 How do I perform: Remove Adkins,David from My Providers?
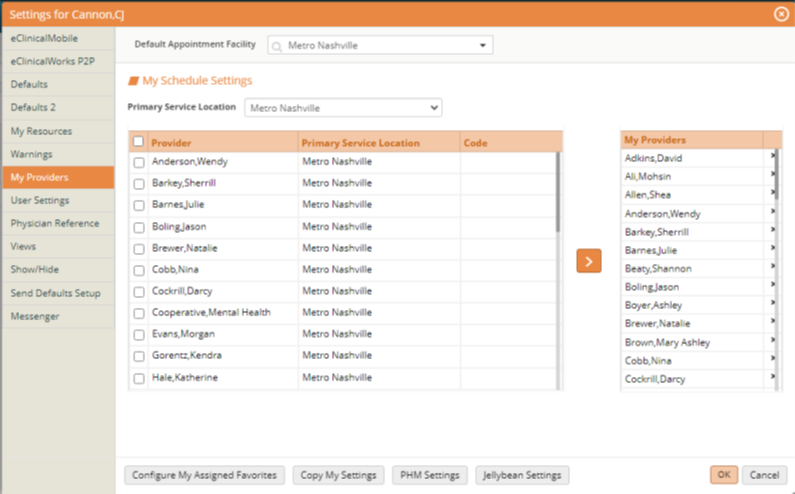click(x=773, y=157)
